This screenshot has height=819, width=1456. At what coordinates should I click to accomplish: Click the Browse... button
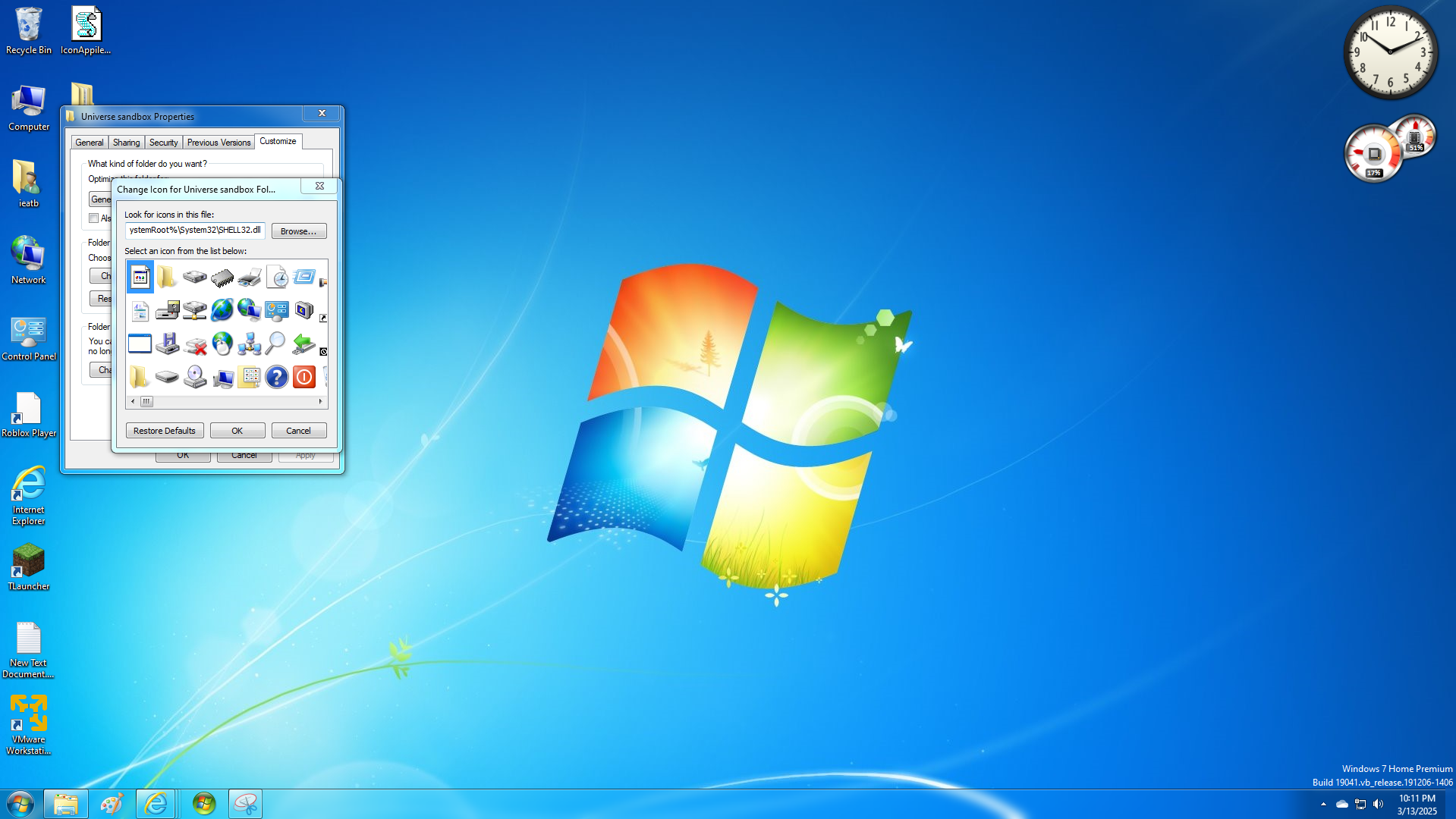pos(299,231)
